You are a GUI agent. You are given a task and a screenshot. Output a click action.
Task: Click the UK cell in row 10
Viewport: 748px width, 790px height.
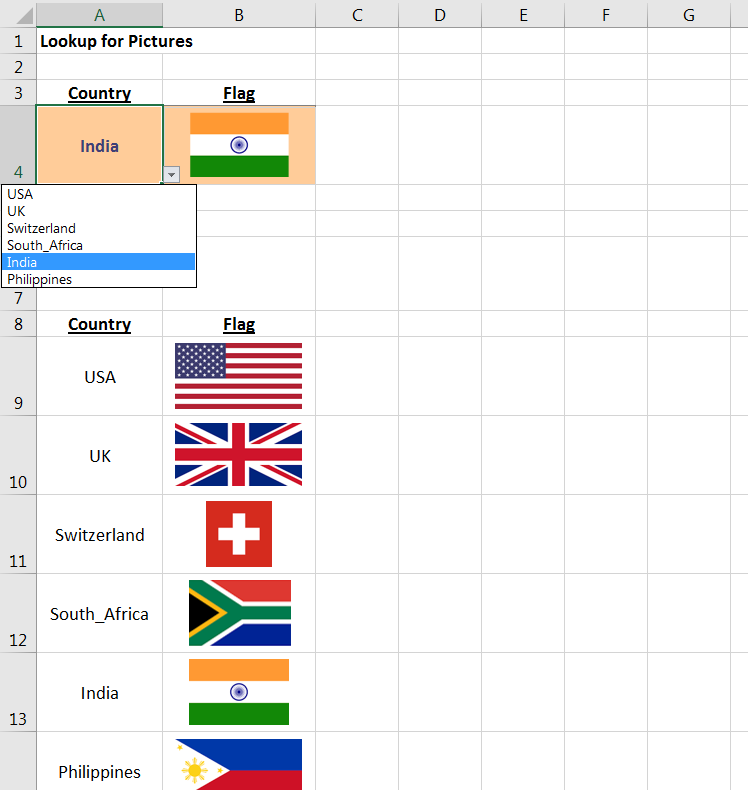tap(100, 456)
